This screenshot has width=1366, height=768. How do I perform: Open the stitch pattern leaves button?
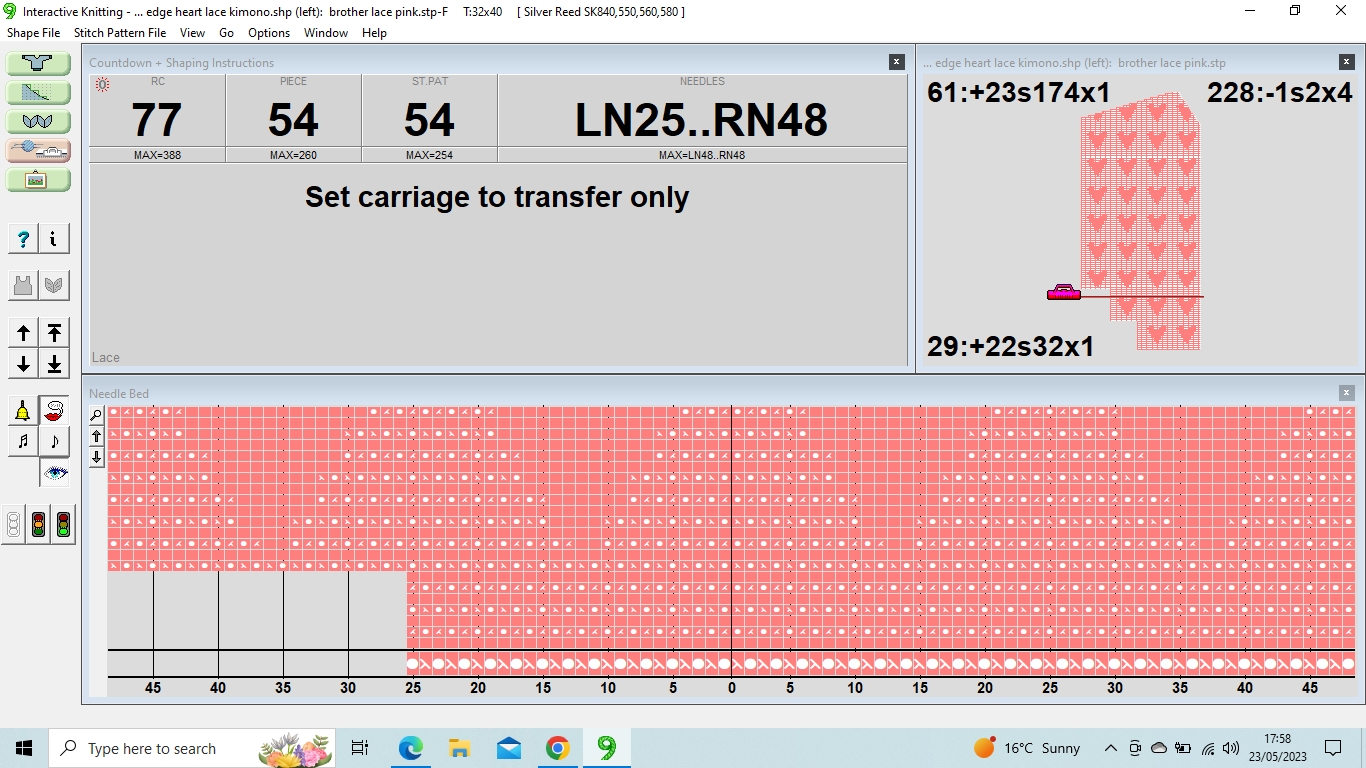pyautogui.click(x=38, y=122)
